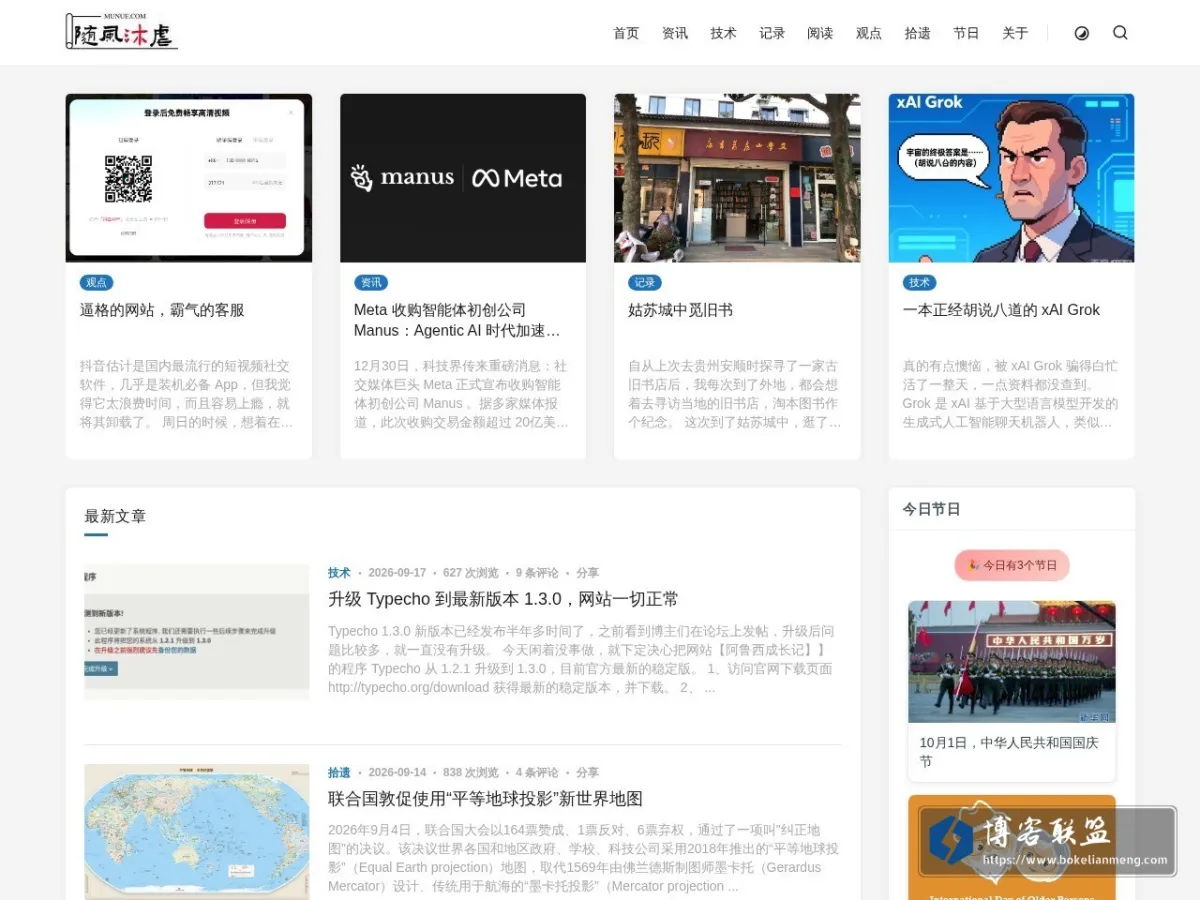Open the world map thumbnail
The height and width of the screenshot is (900, 1200).
pos(197,832)
